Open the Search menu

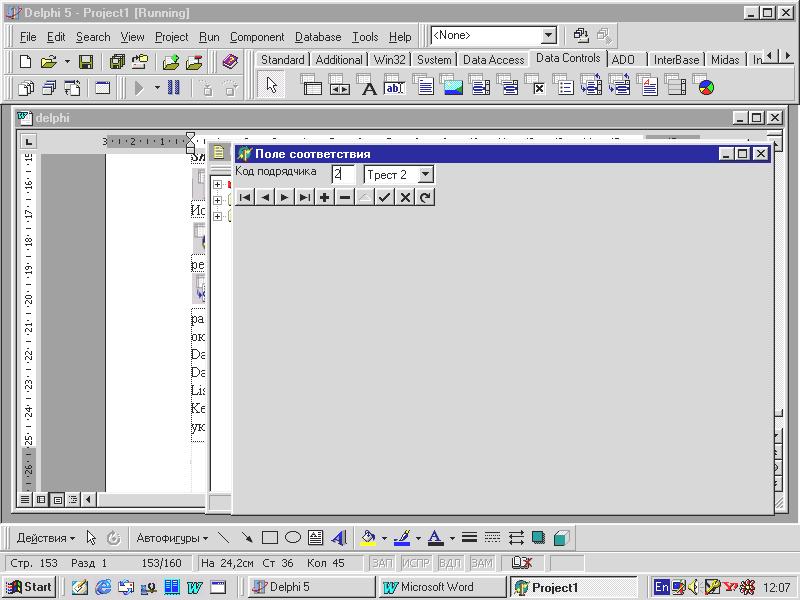pyautogui.click(x=93, y=37)
